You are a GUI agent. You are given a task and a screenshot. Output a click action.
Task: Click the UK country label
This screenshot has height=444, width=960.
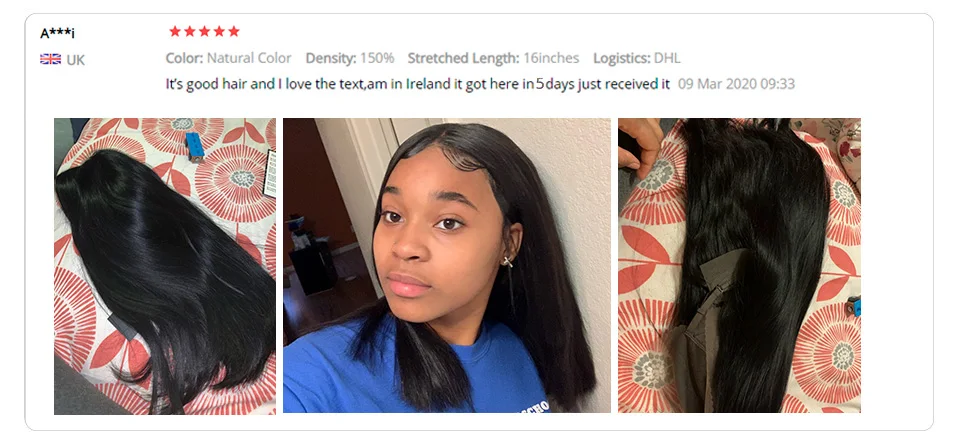click(x=76, y=60)
